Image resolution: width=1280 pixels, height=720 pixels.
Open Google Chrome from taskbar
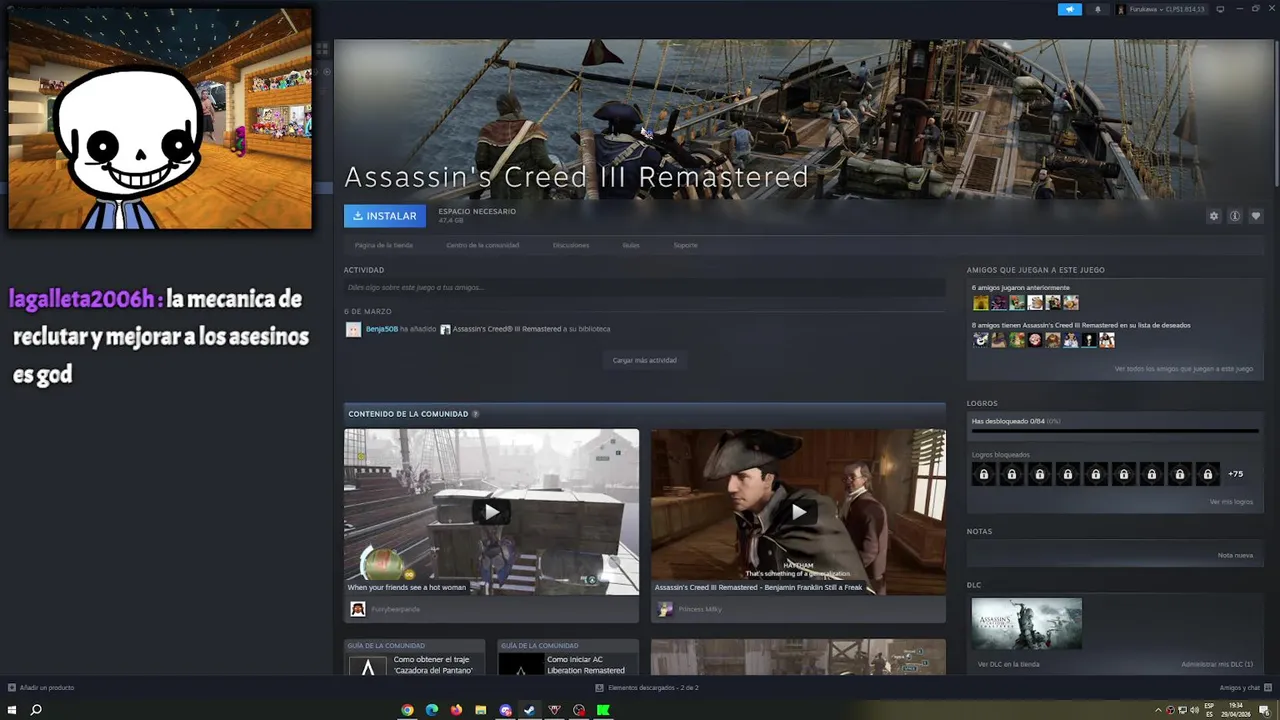point(407,710)
